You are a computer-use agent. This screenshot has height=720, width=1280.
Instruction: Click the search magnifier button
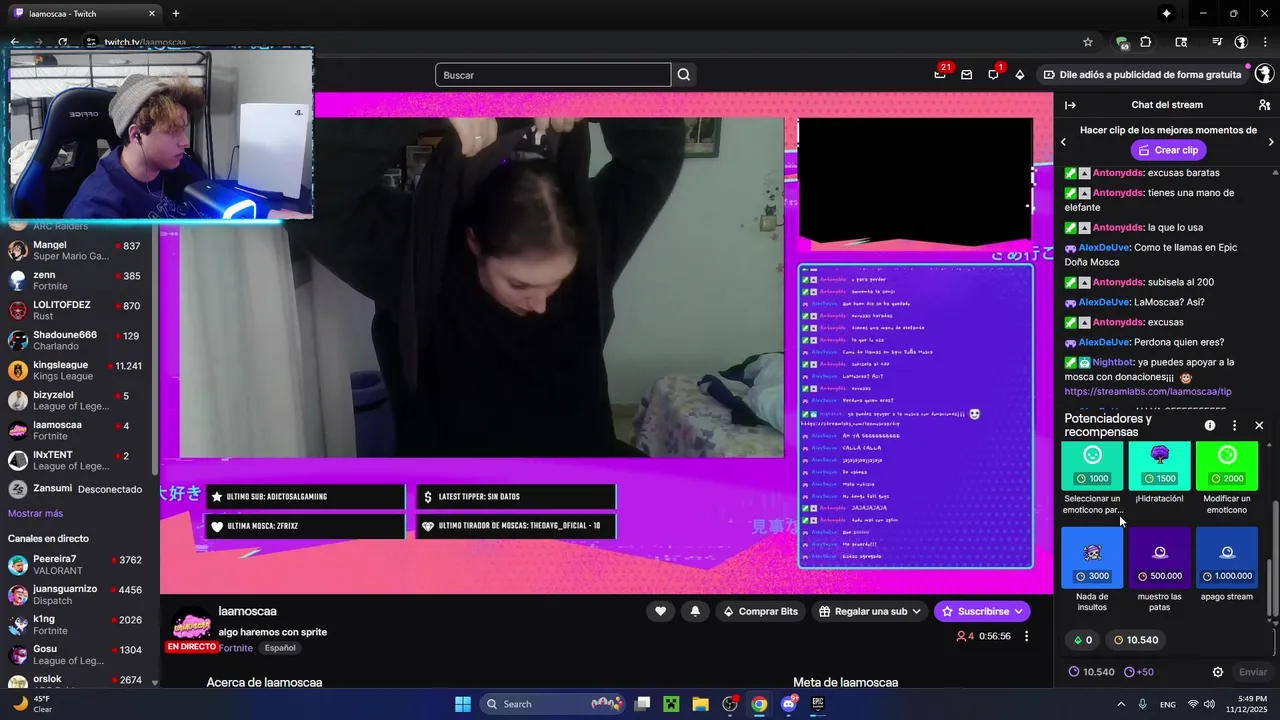click(684, 75)
